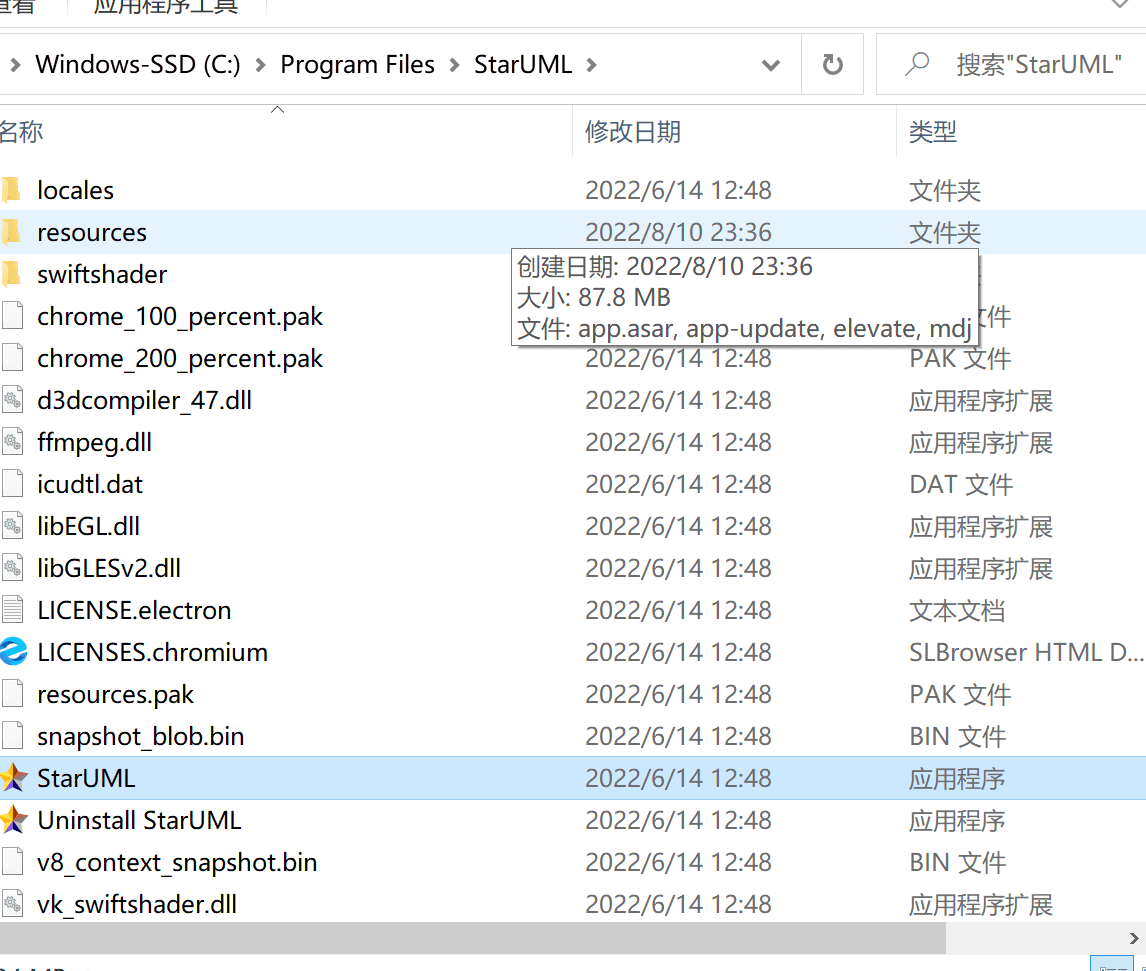Select file name libGLESv2.dll
This screenshot has height=971, width=1146.
point(109,568)
